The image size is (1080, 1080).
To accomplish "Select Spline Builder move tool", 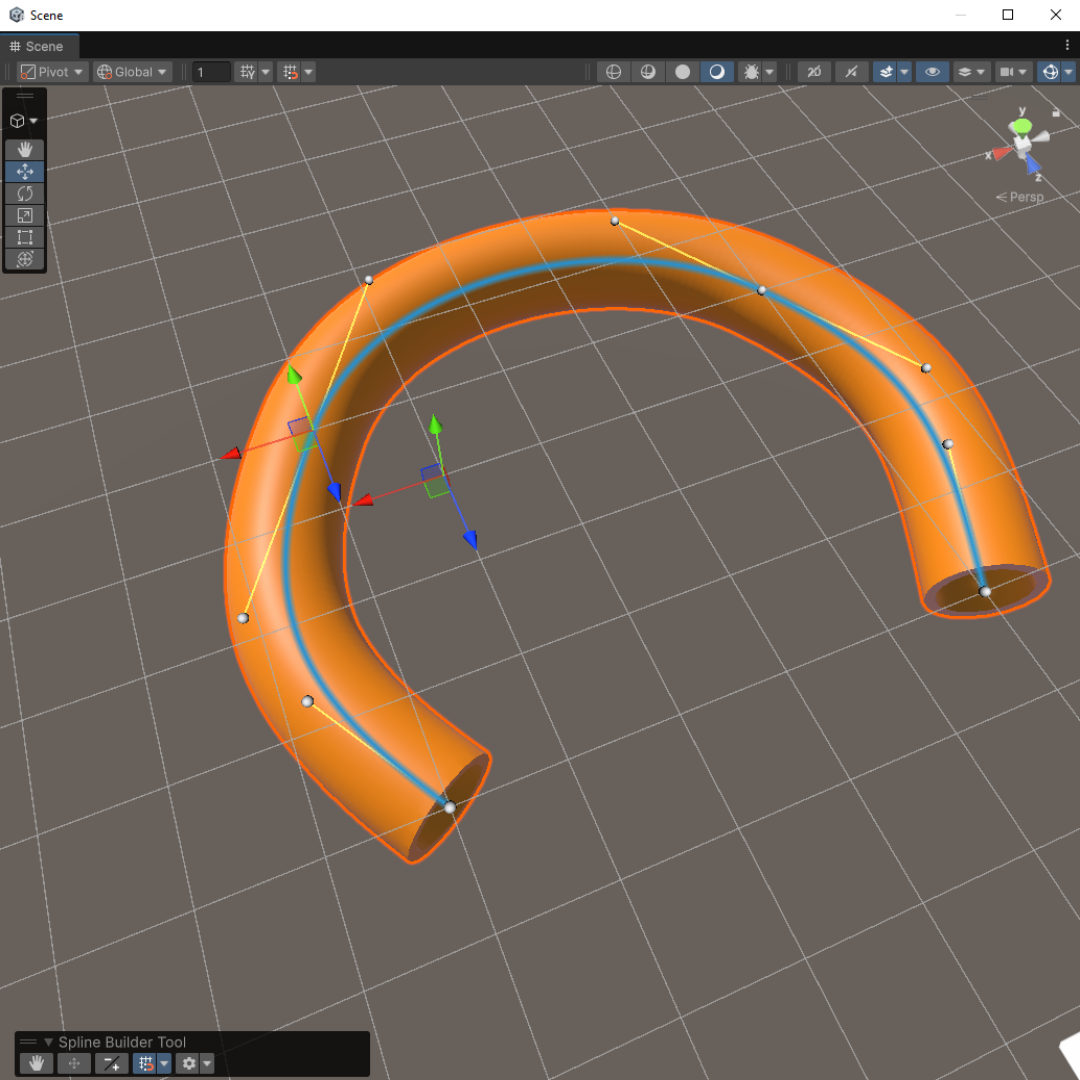I will pyautogui.click(x=74, y=1063).
